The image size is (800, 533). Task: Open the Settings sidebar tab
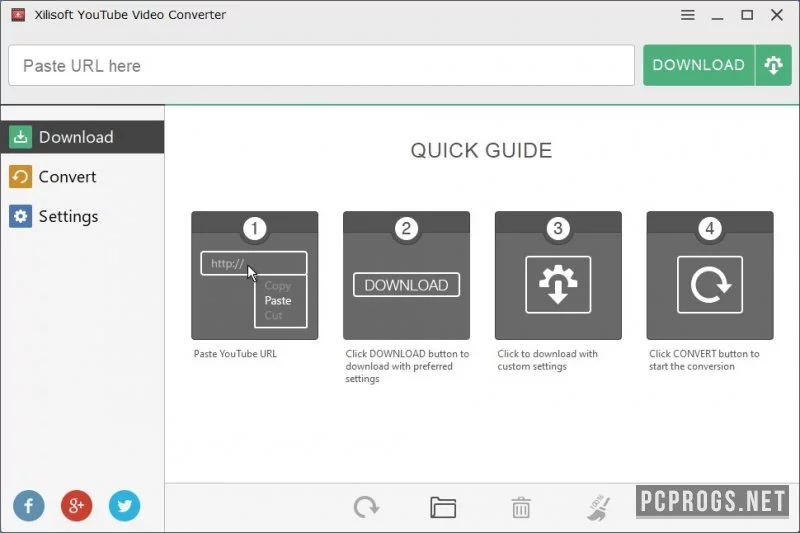82,216
